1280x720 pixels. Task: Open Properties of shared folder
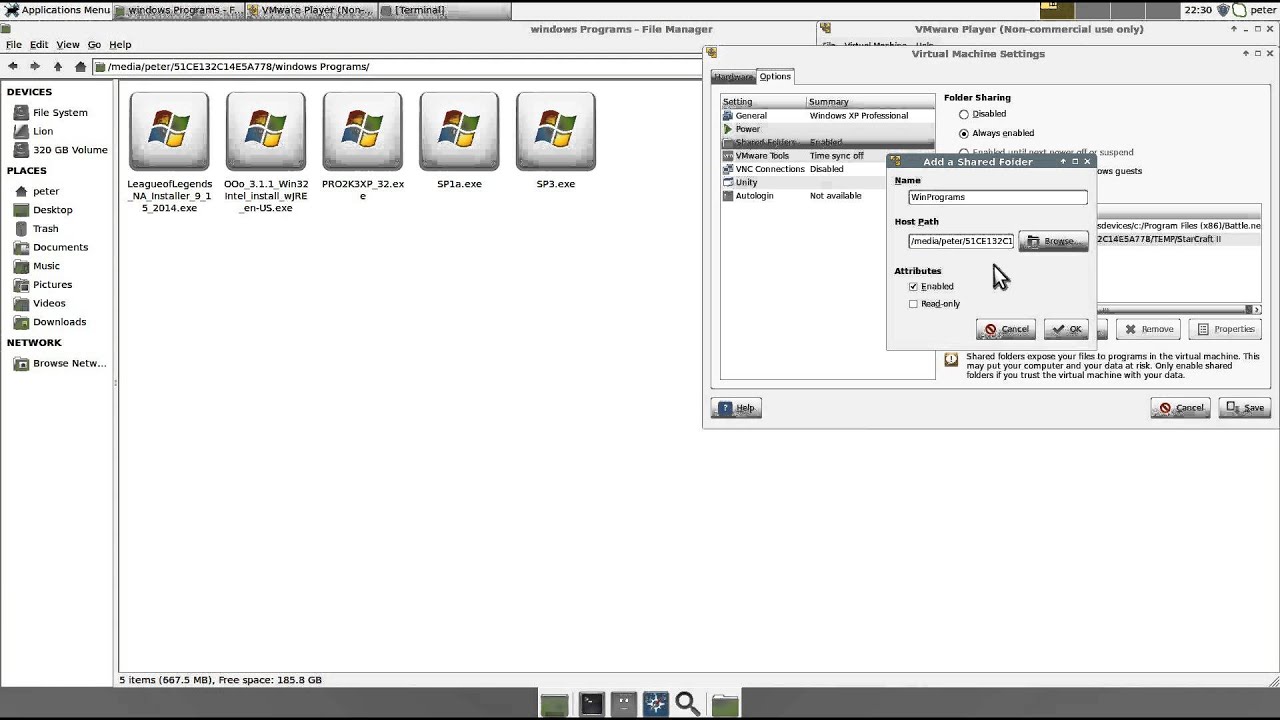(x=1225, y=329)
